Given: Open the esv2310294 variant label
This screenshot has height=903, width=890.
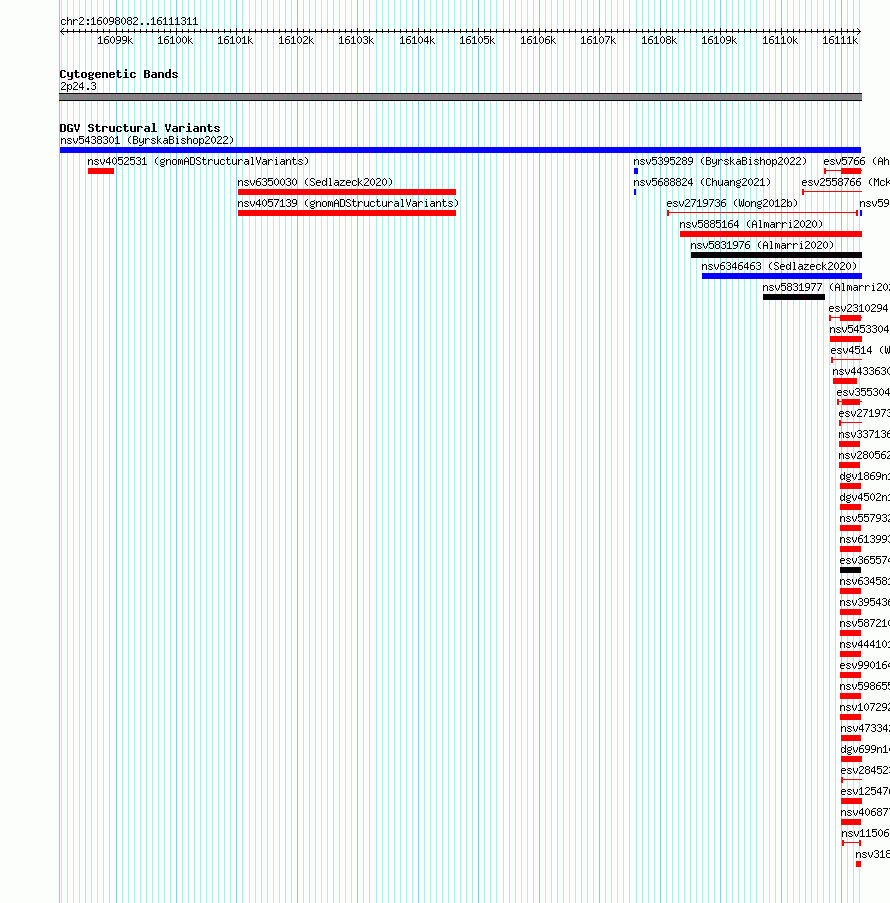Looking at the screenshot, I should click(858, 309).
